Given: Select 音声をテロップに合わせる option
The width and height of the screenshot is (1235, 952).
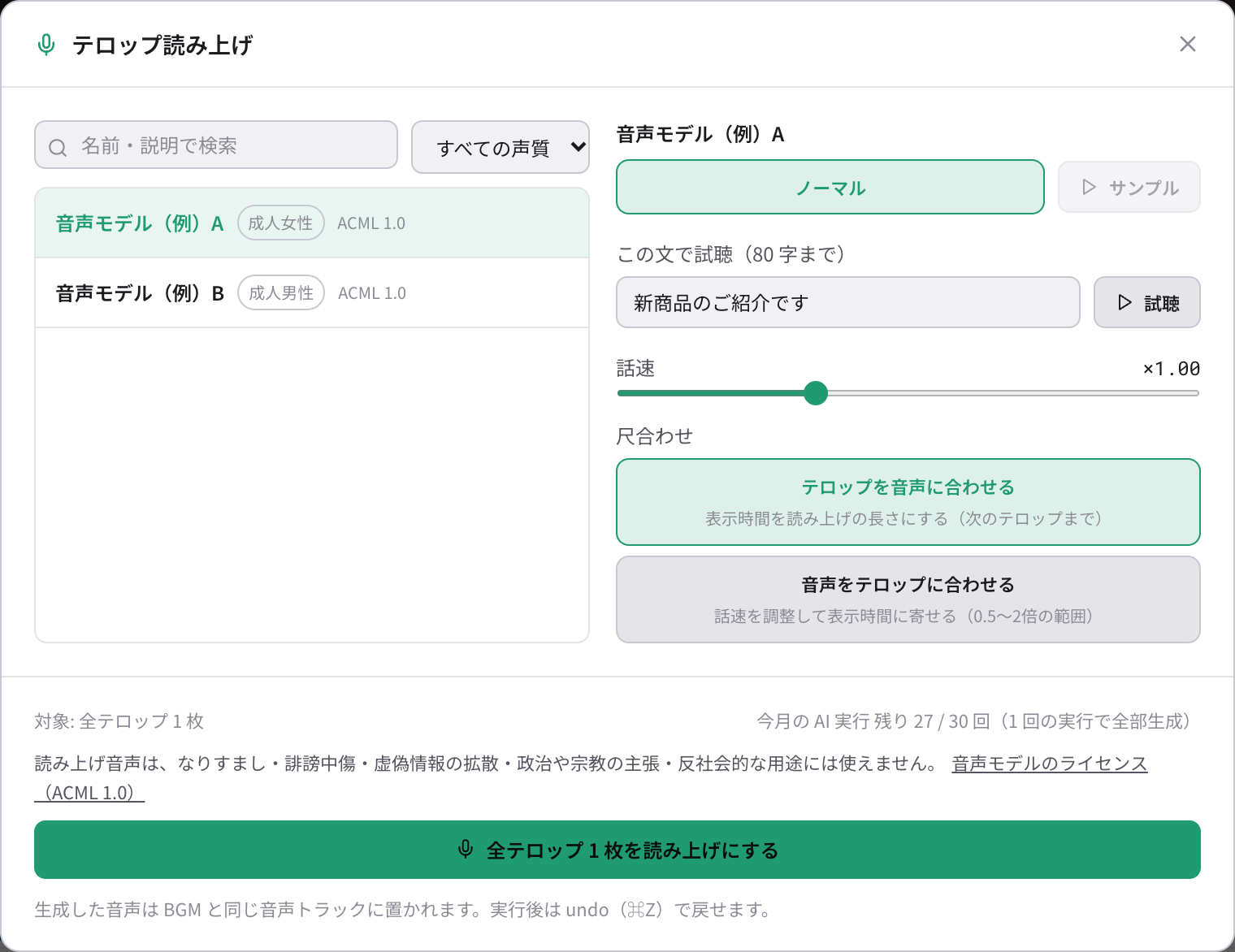Looking at the screenshot, I should (908, 599).
